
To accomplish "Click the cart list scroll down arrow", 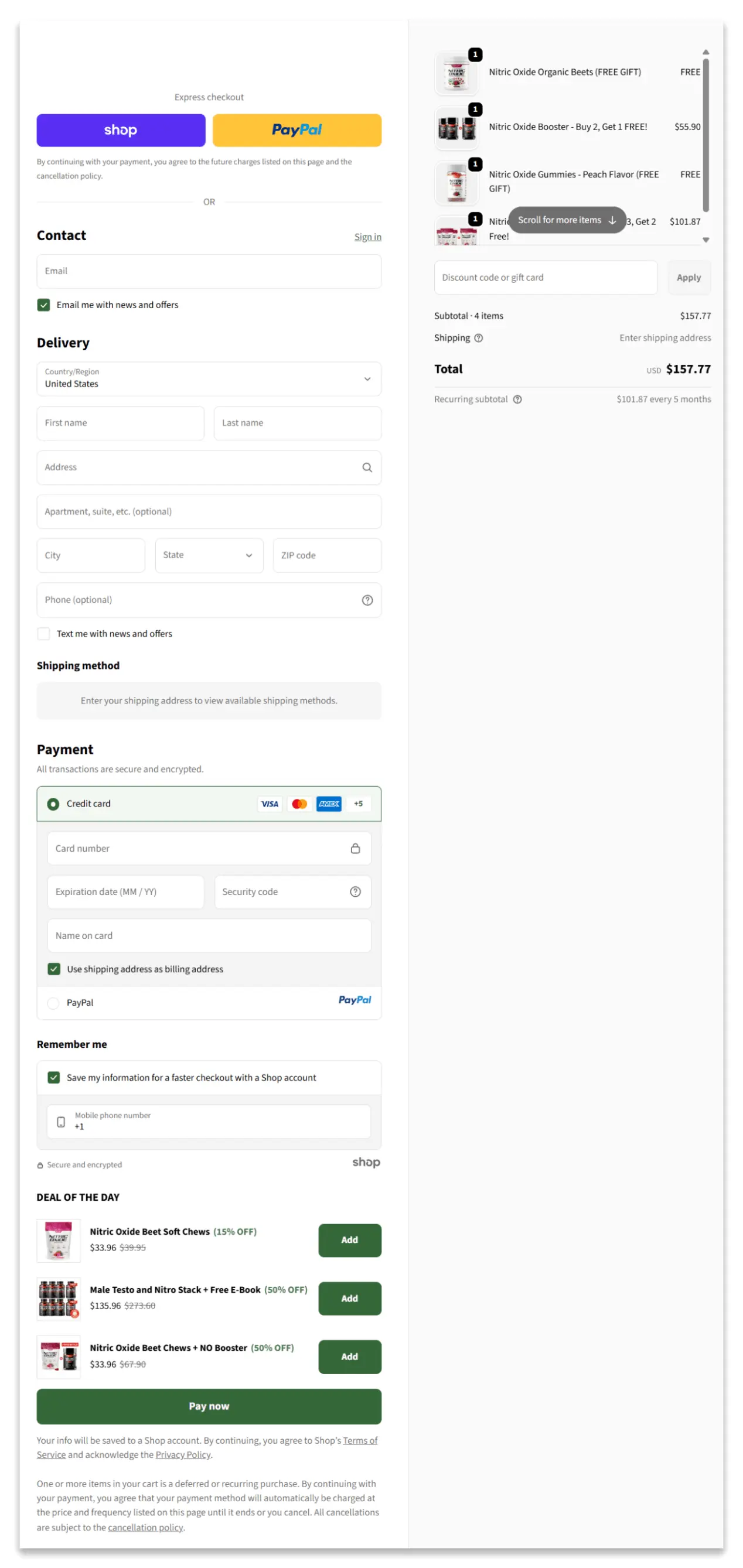I will point(705,240).
